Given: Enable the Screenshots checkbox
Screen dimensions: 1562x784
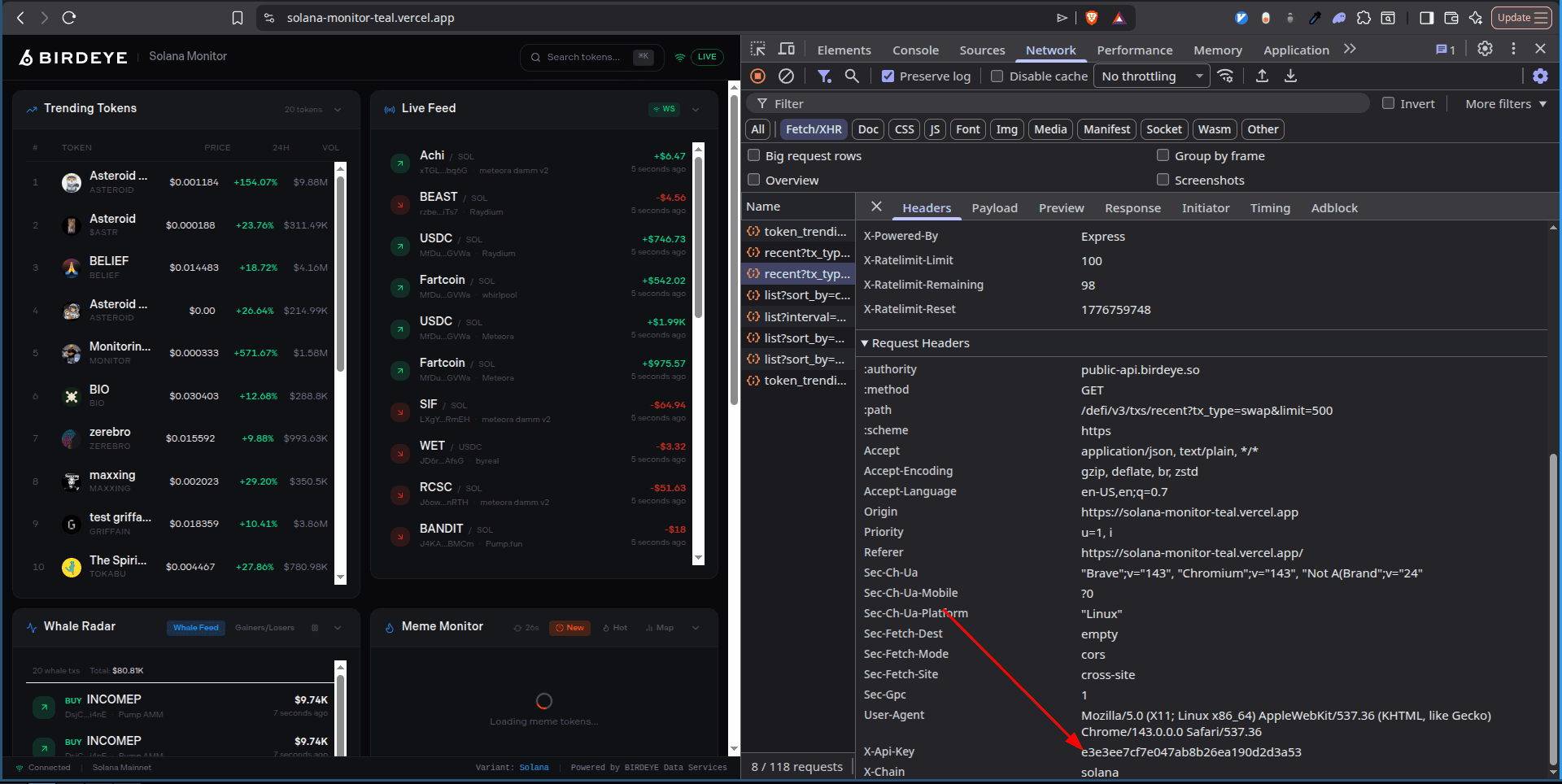Looking at the screenshot, I should [1163, 180].
